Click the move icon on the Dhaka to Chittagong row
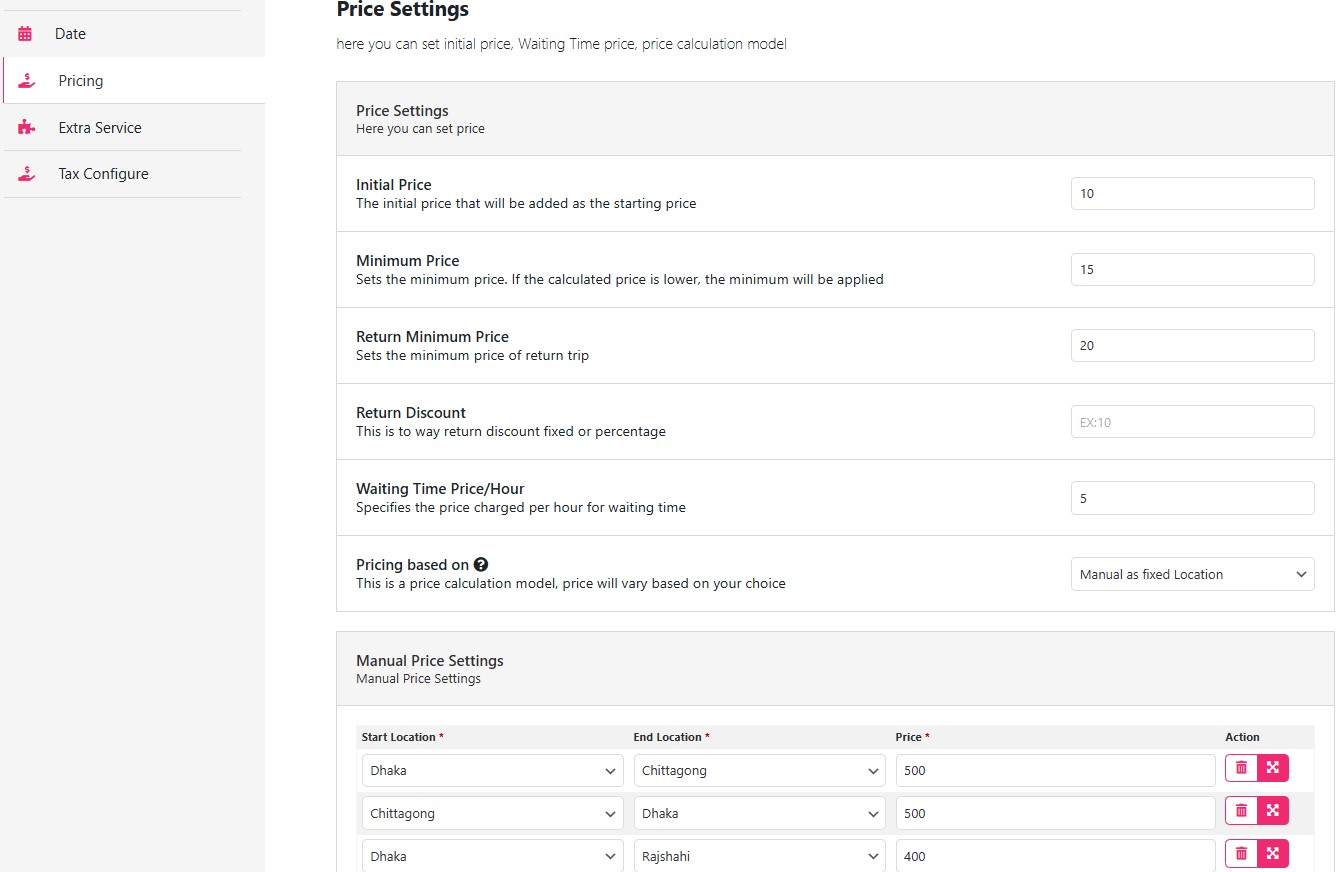Viewport: 1342px width, 872px height. (x=1273, y=768)
